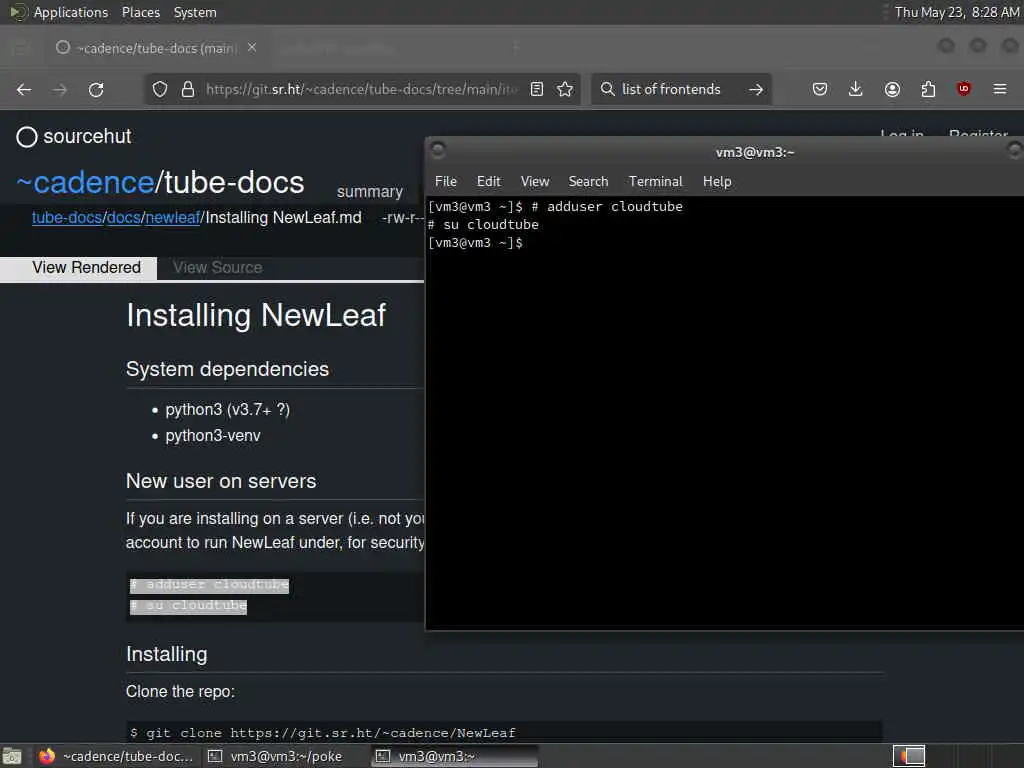This screenshot has height=768, width=1024.
Task: Submit search with arrow button
Action: (x=756, y=89)
